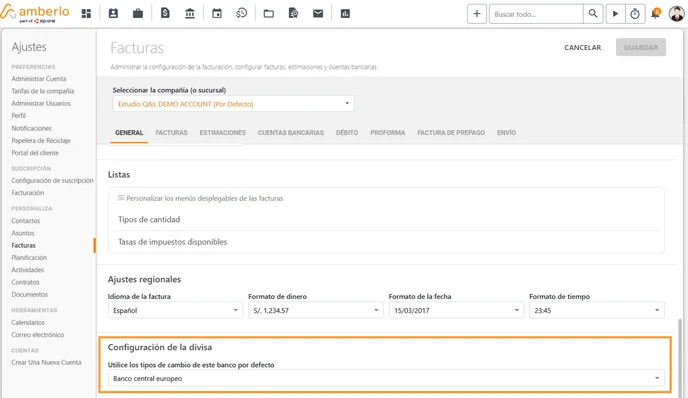Open the documents folder icon
Viewport: 688px width, 398px height.
click(269, 14)
